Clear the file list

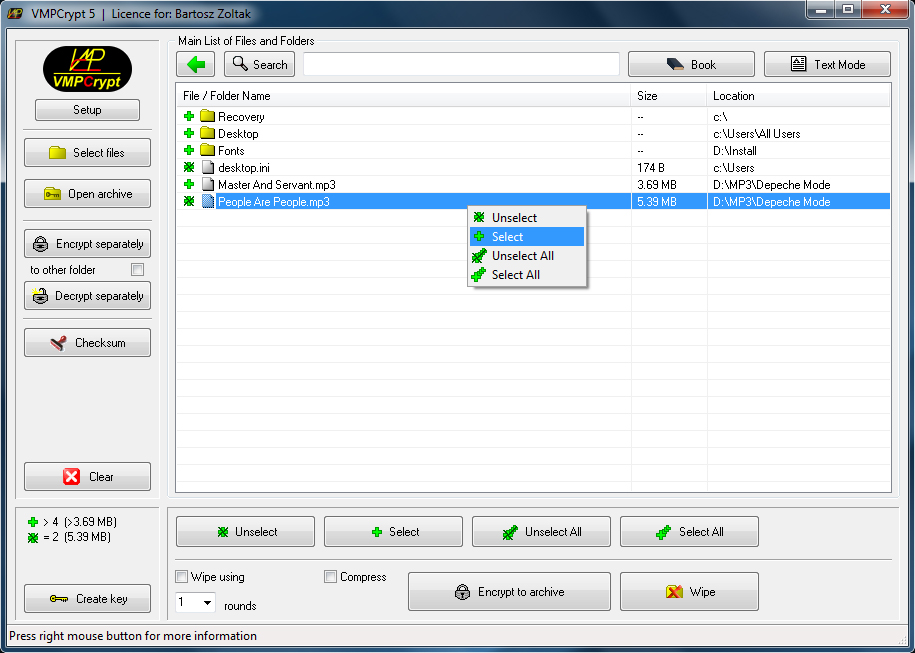point(88,477)
